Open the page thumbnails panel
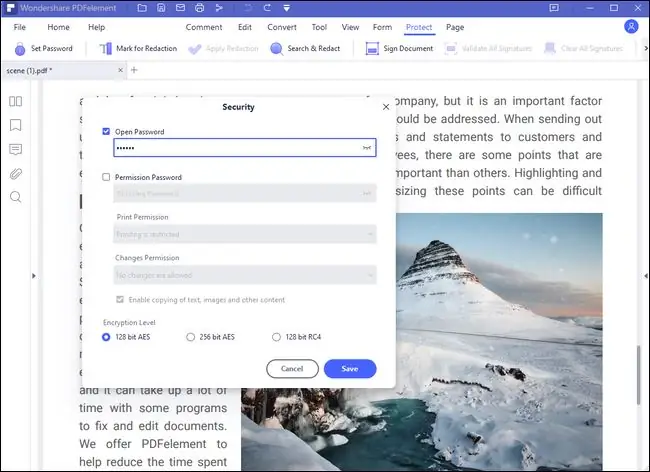Screen dimensions: 650x472 15,101
